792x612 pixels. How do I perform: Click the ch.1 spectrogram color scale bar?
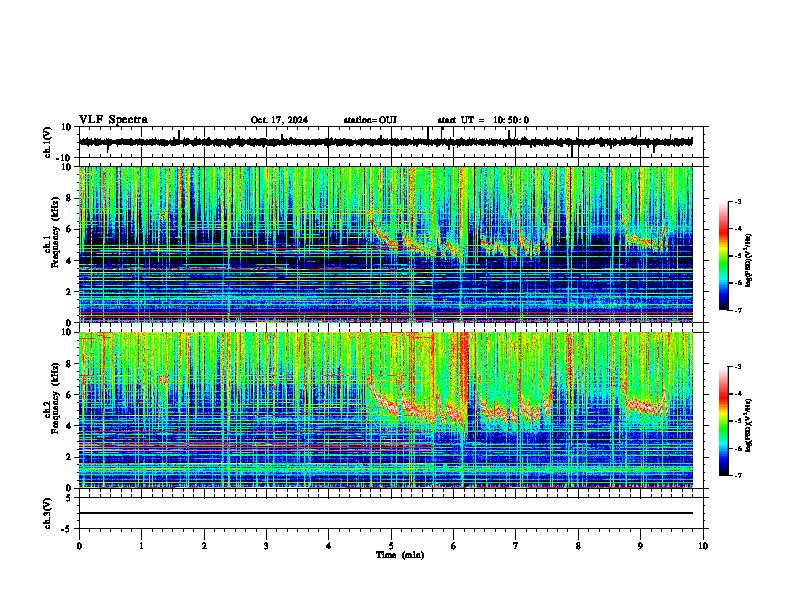tap(723, 256)
